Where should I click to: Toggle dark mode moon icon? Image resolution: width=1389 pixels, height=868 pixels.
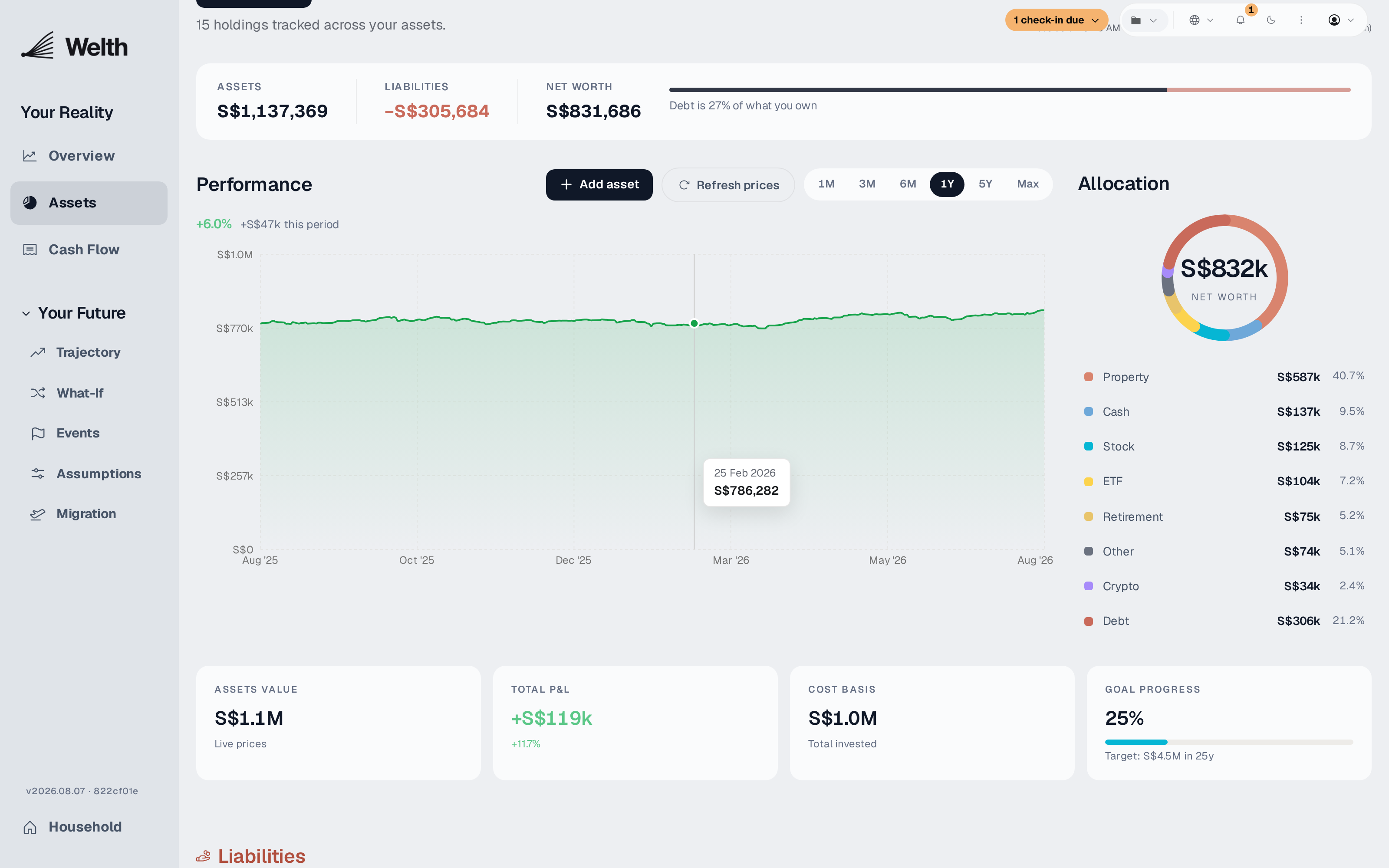pos(1271,20)
